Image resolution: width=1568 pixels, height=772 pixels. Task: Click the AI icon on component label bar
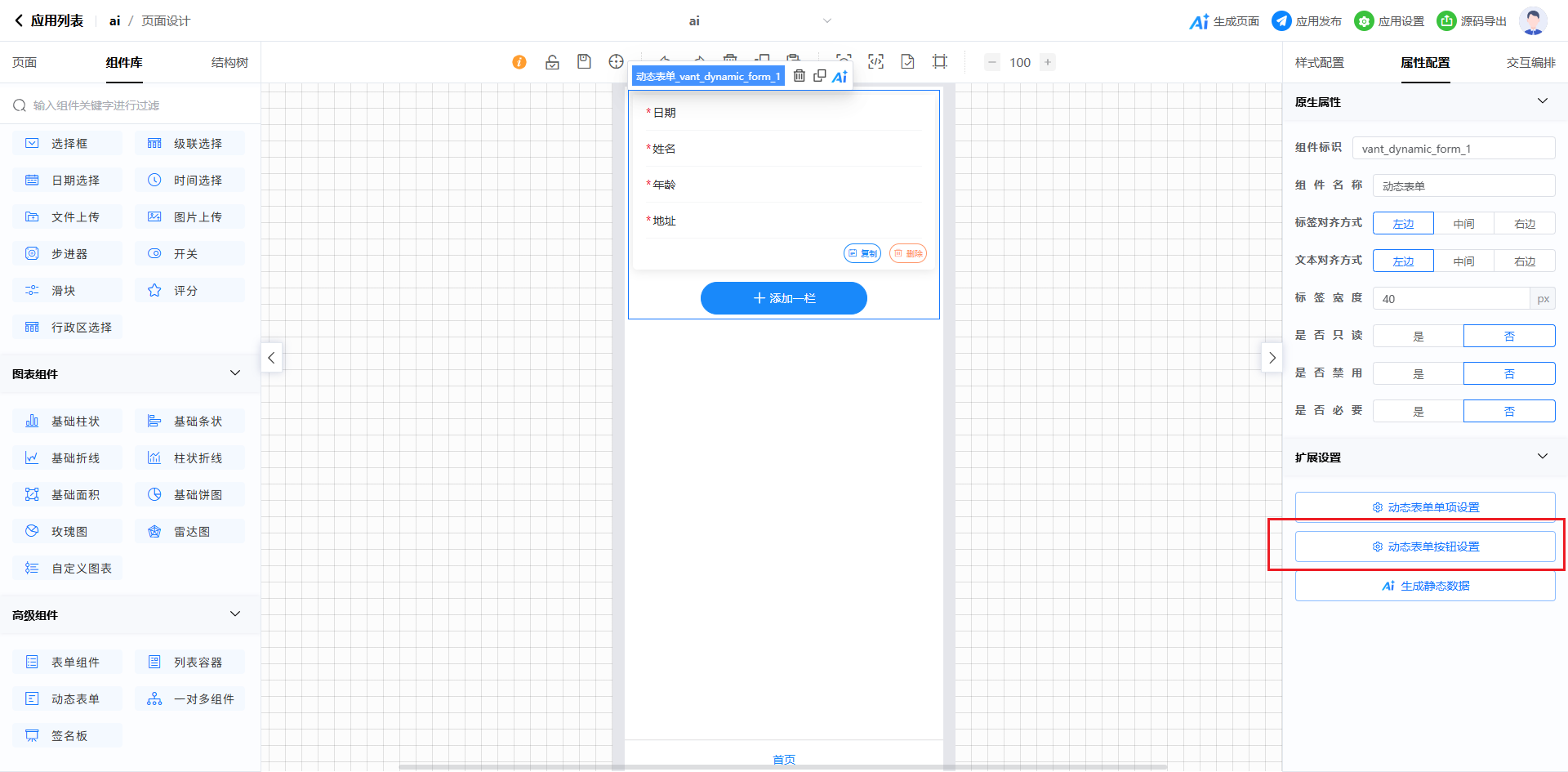[840, 77]
